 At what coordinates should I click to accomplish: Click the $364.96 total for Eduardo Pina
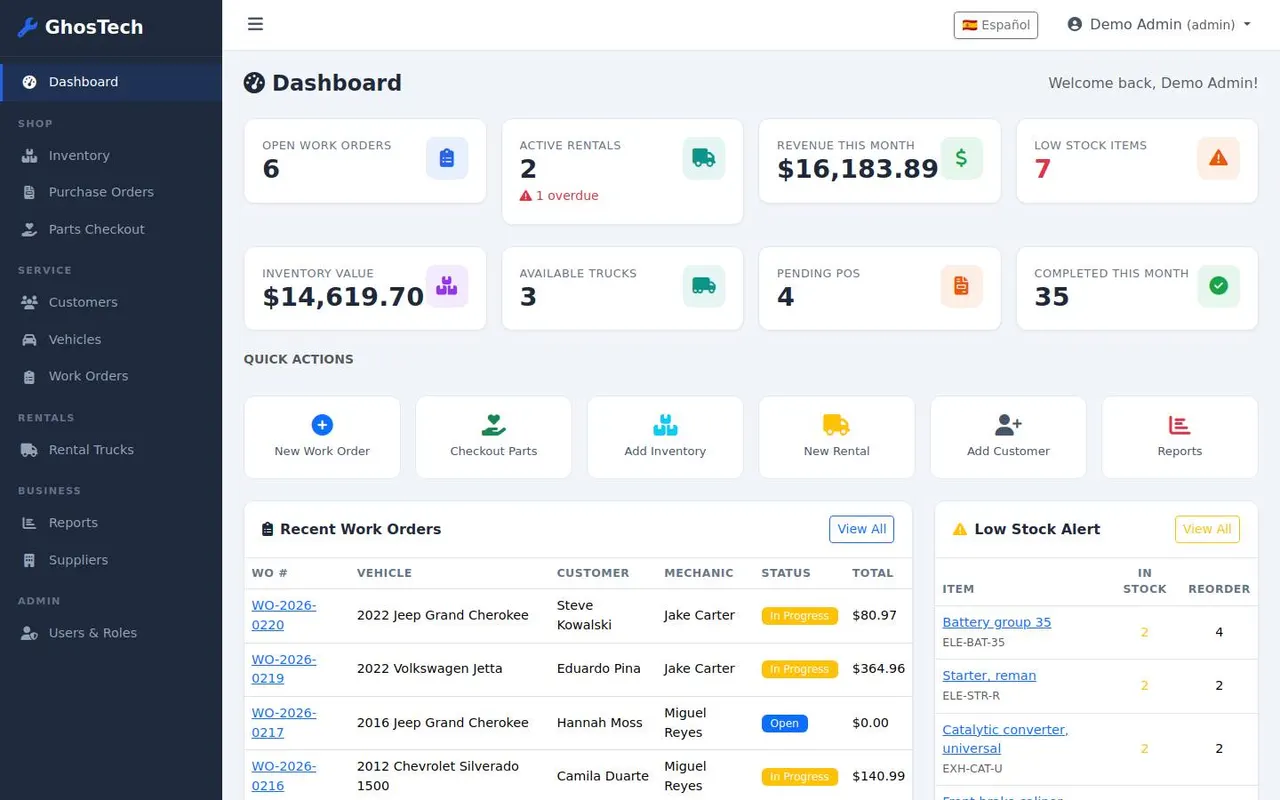tap(878, 669)
